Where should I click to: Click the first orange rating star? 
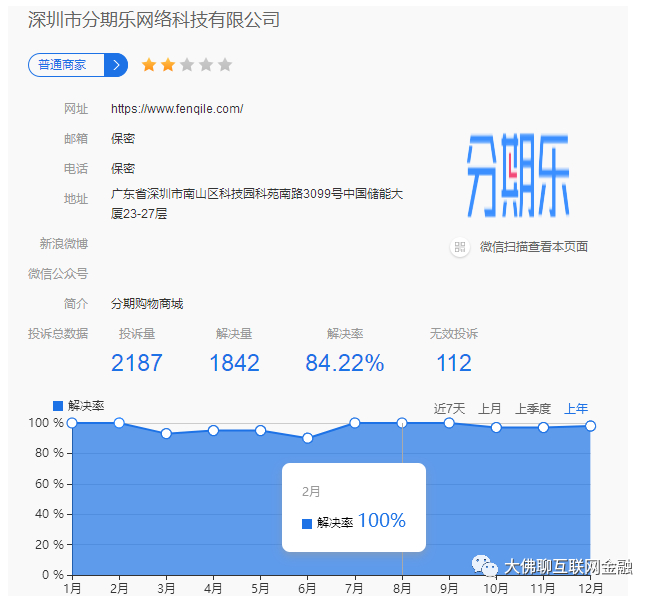click(149, 65)
